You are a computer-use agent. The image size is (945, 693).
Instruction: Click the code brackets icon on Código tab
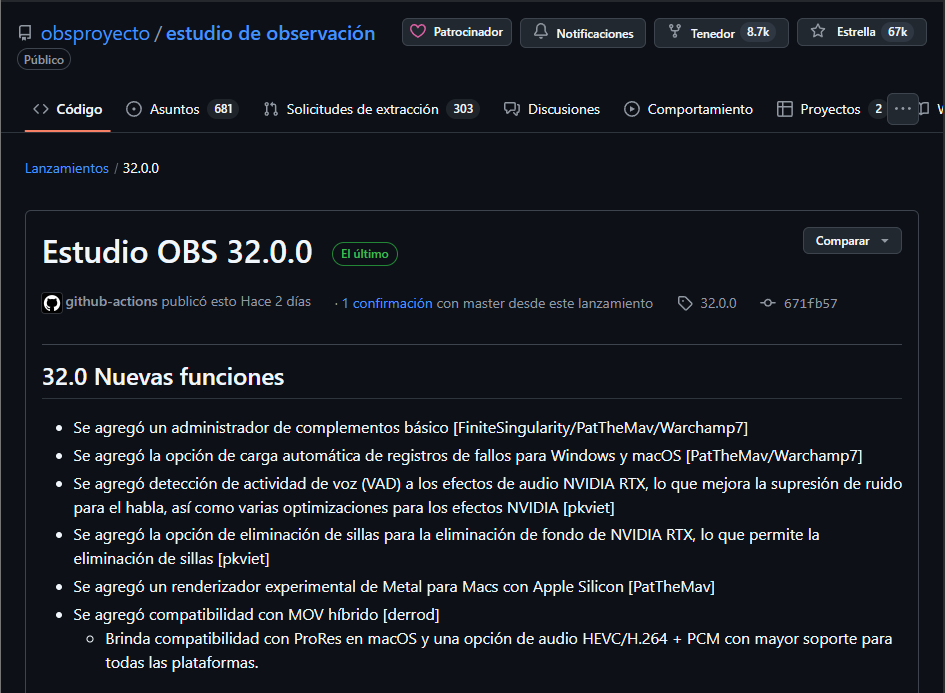[41, 109]
